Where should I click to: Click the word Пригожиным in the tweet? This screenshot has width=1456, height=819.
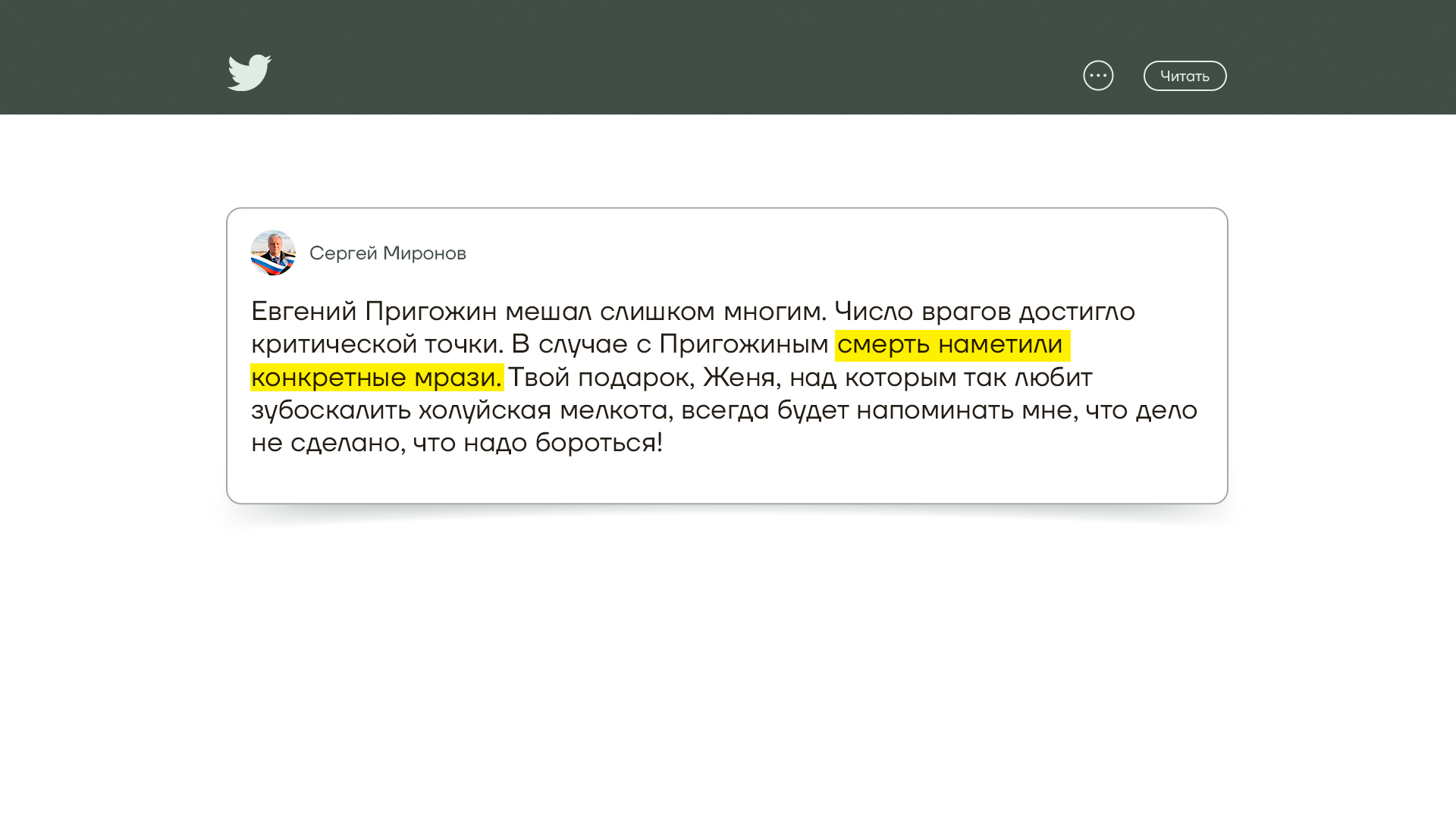pyautogui.click(x=743, y=345)
